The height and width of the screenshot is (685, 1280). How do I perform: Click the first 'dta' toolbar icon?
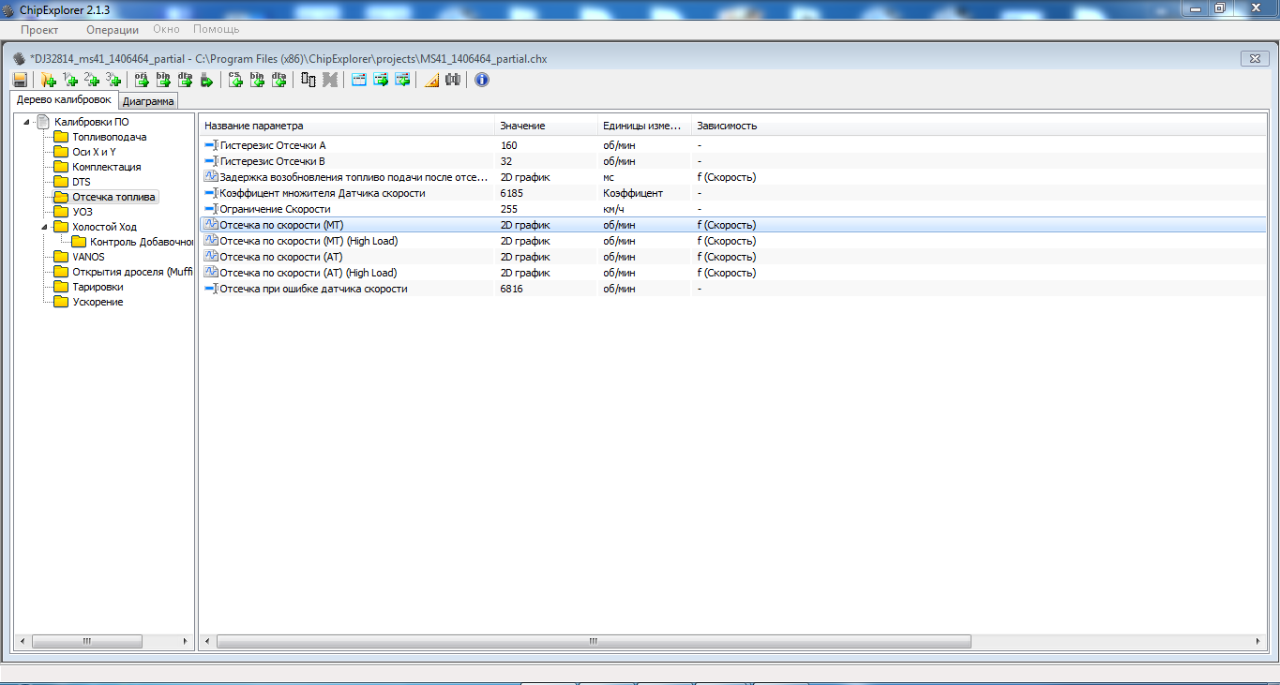coord(185,80)
